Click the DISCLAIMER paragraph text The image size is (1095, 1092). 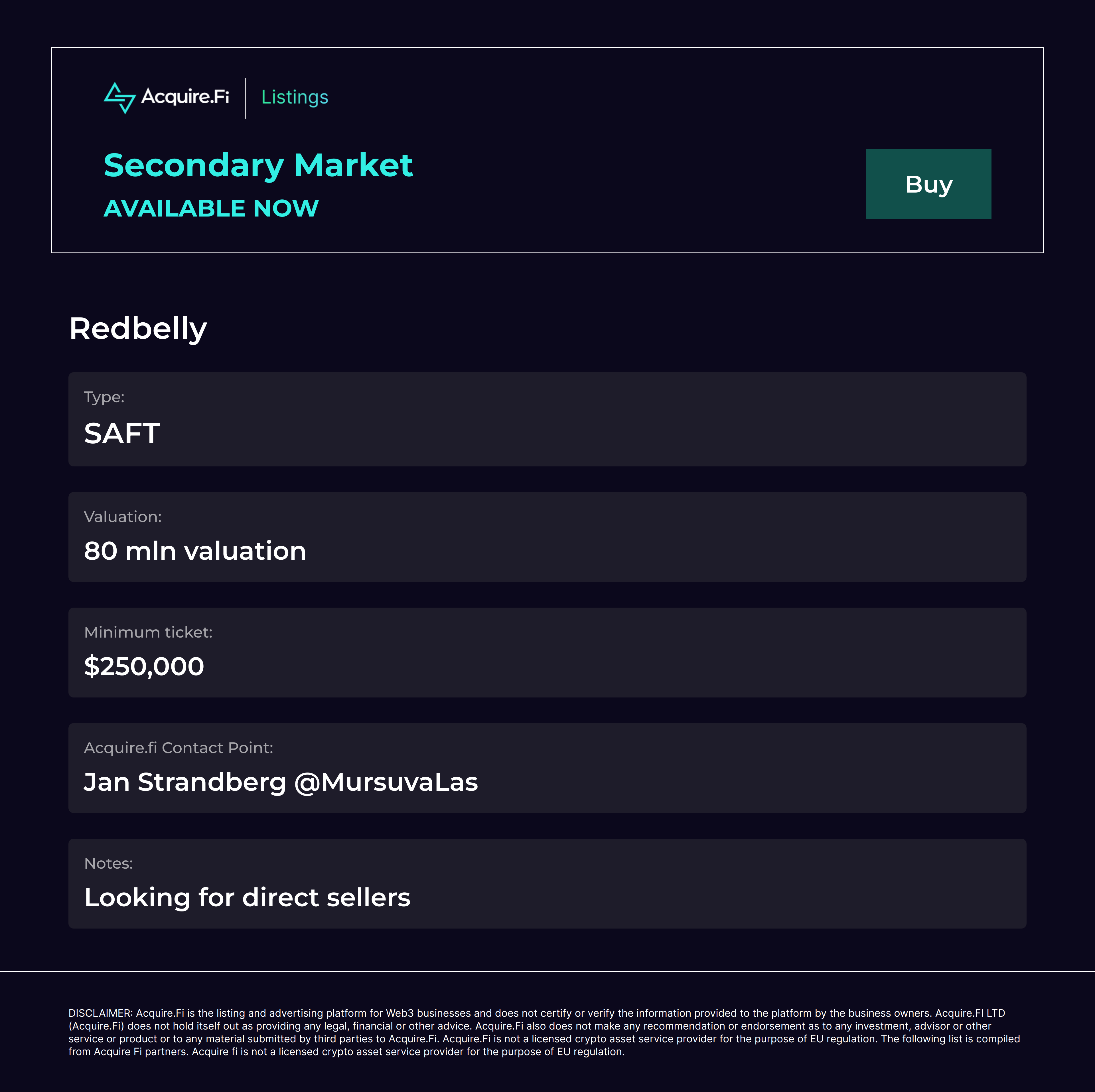click(x=544, y=1032)
